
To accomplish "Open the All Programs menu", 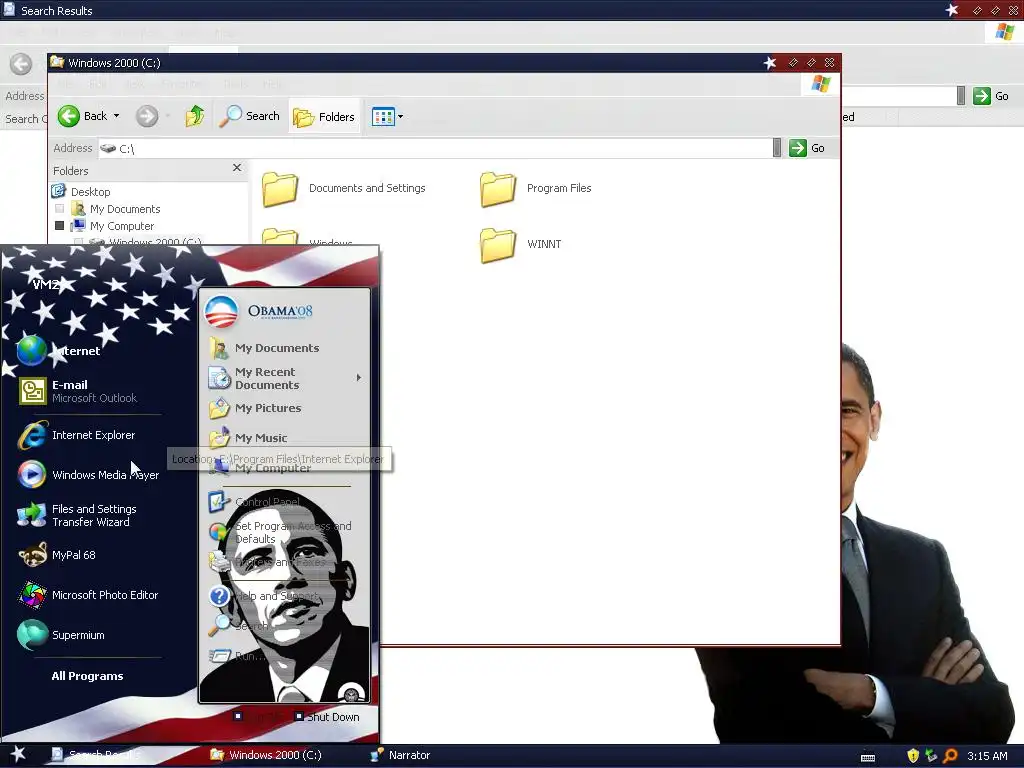I will 88,676.
